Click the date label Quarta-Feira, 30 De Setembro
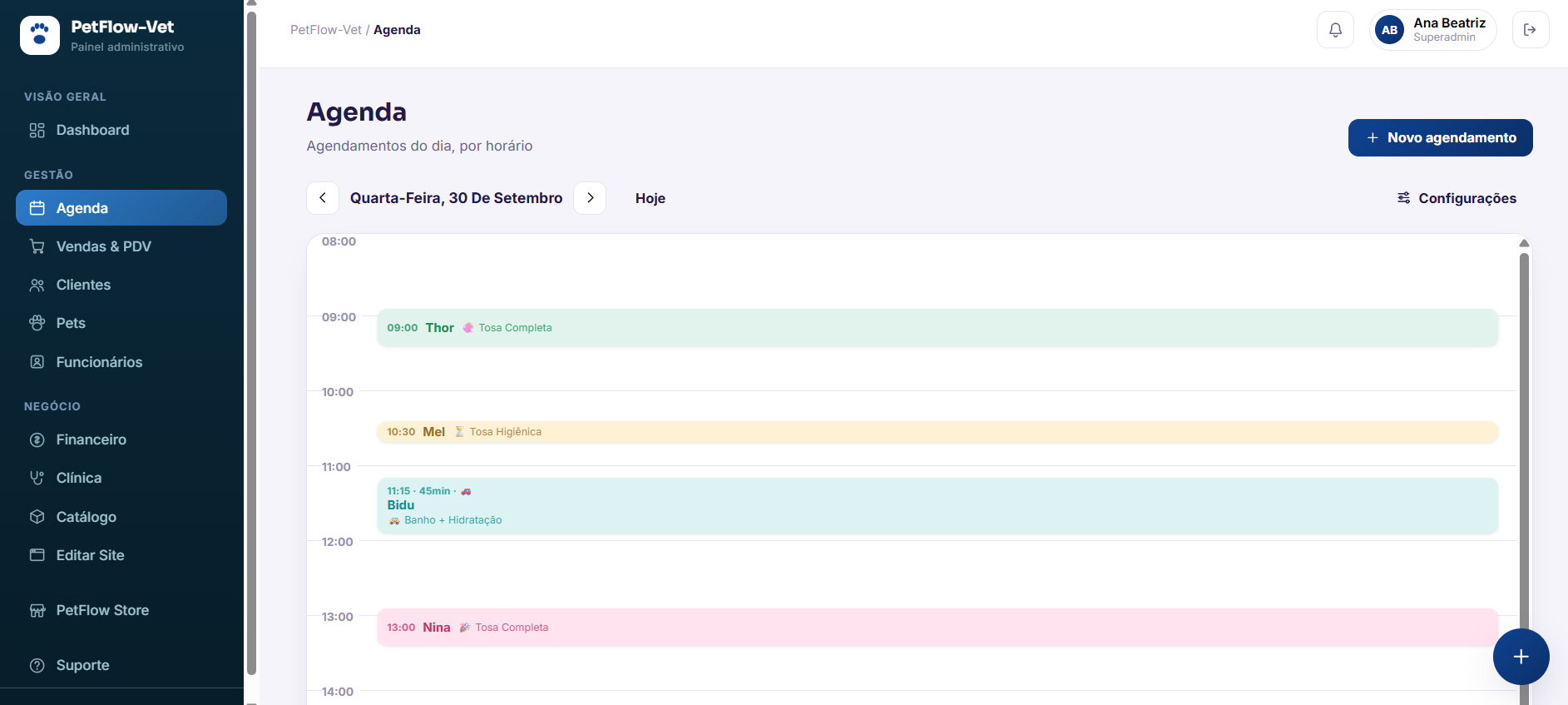The height and width of the screenshot is (705, 1568). tap(456, 198)
